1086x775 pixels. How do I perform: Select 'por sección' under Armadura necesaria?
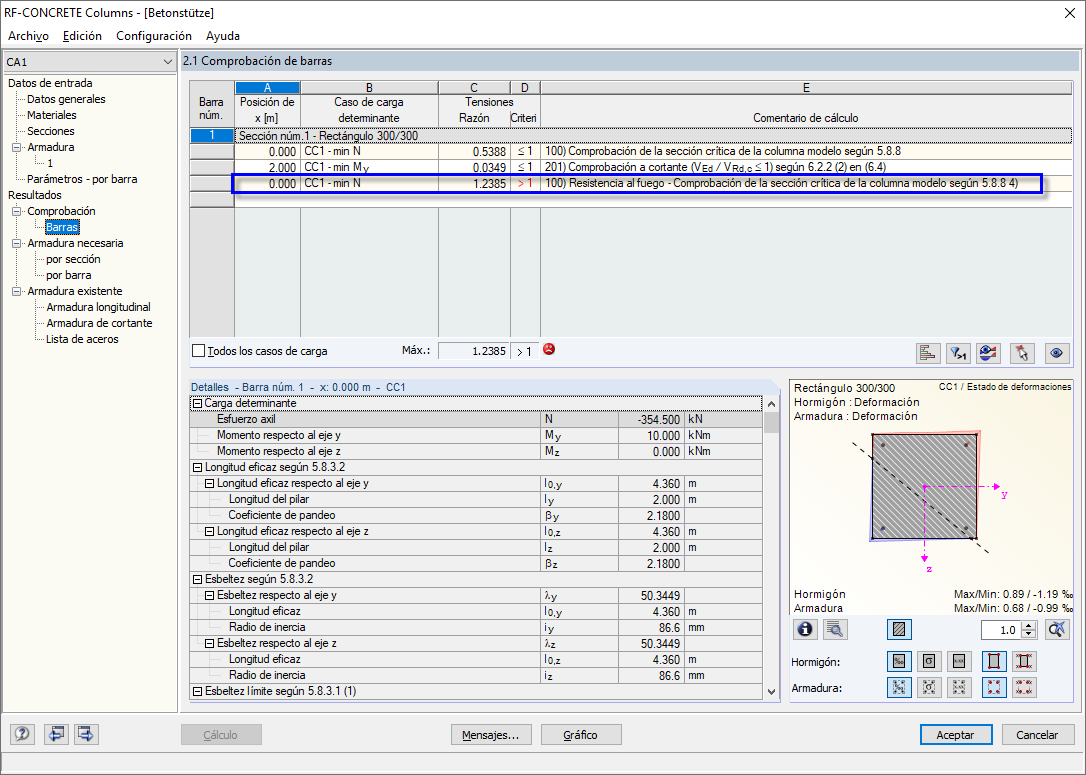point(73,259)
